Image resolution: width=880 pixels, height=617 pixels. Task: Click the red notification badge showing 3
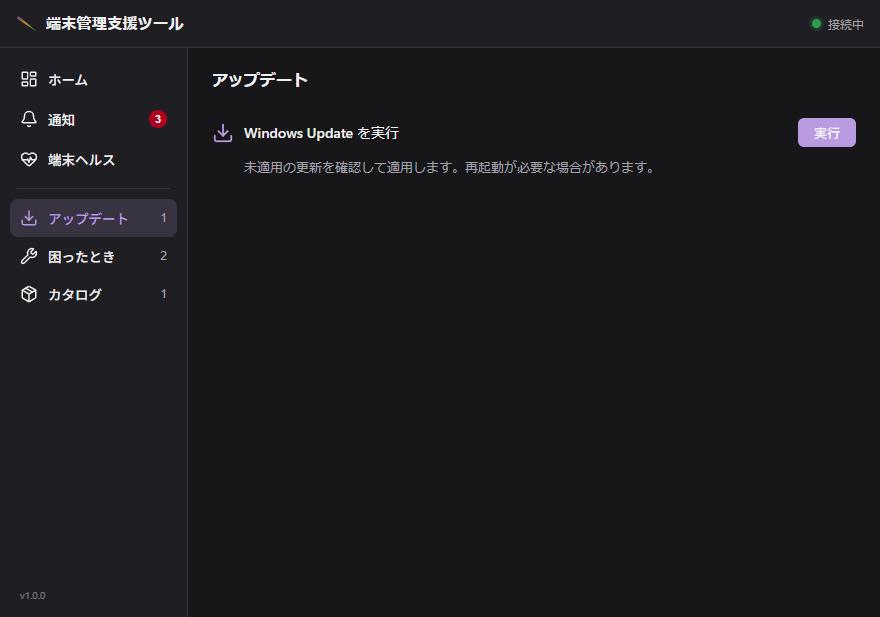tap(158, 119)
